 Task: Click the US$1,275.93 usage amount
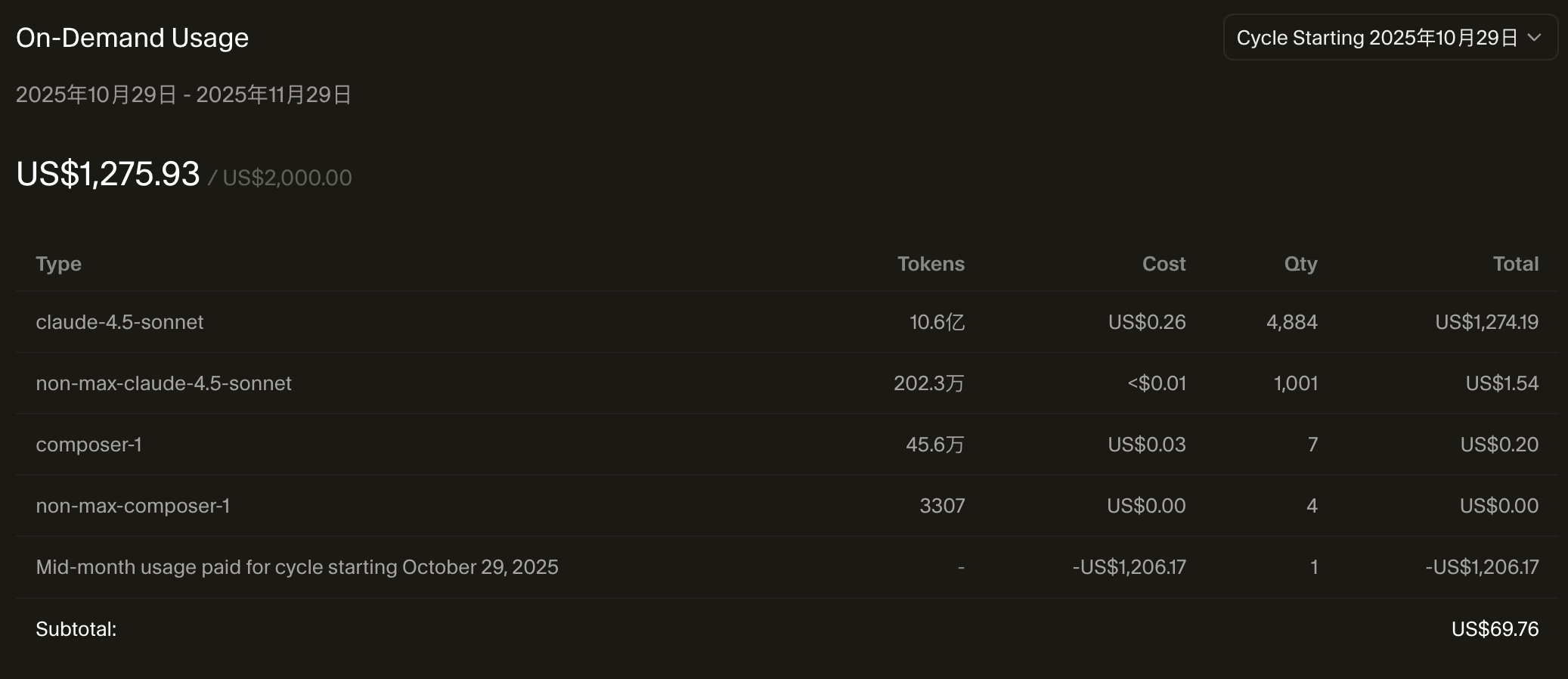point(108,174)
